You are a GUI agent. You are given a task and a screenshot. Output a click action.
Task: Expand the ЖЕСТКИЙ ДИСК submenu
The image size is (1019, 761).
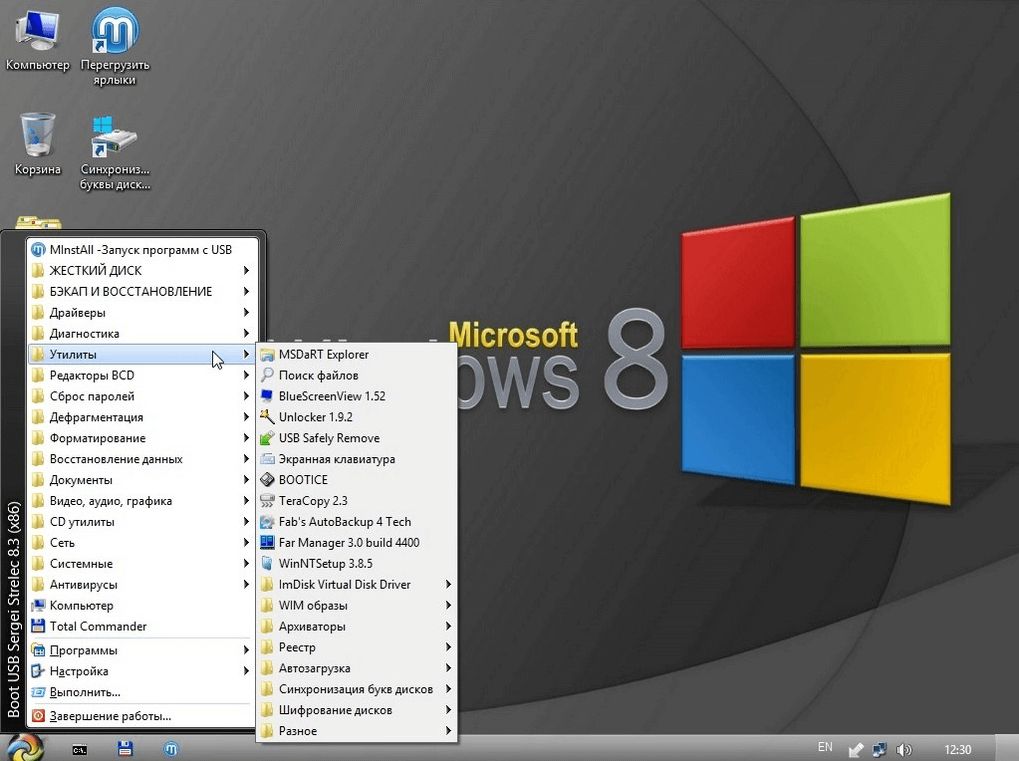coord(95,271)
